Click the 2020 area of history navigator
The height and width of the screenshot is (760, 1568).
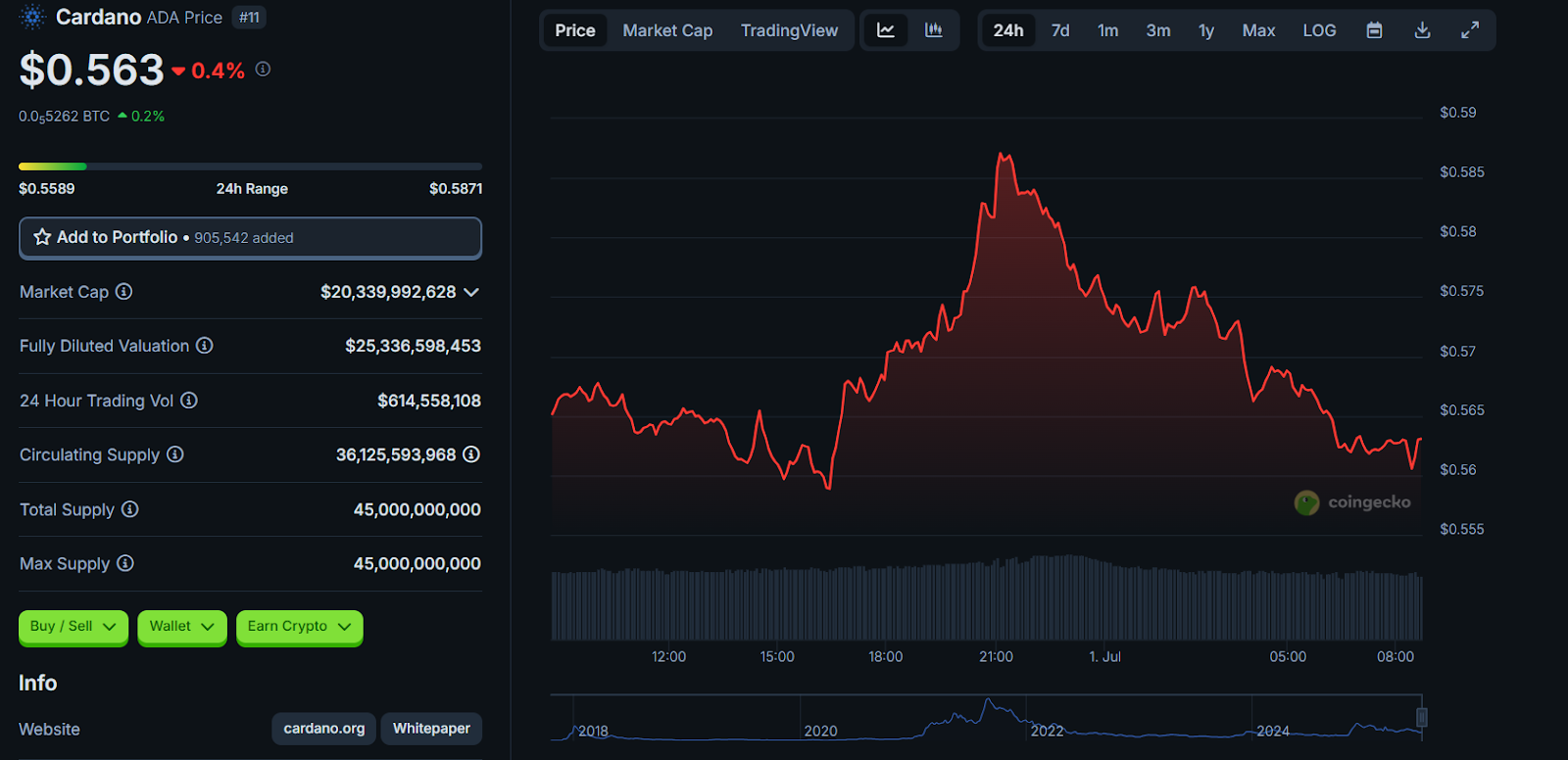[820, 731]
